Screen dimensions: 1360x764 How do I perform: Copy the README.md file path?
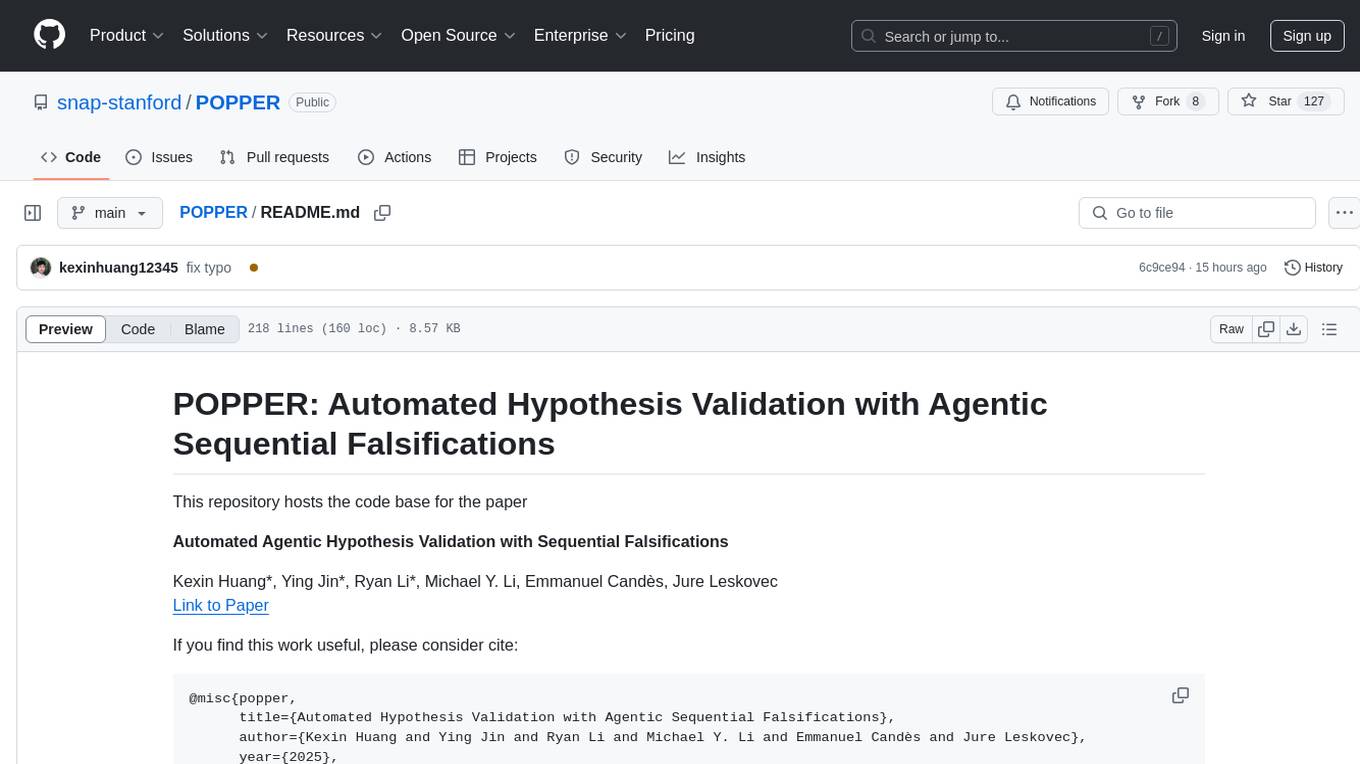pyautogui.click(x=382, y=213)
